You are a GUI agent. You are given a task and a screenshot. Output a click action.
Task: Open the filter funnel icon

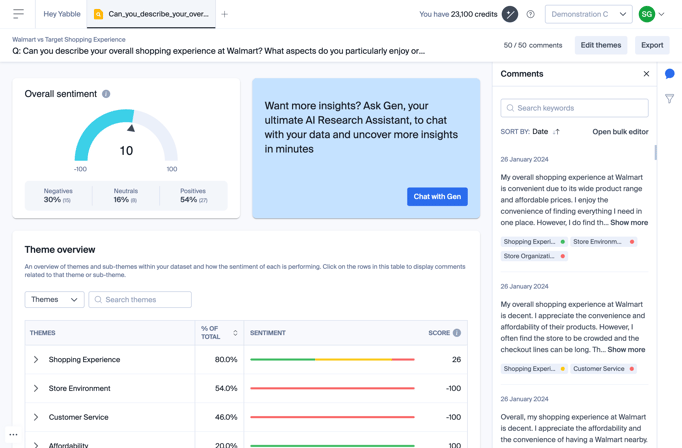coord(669,99)
